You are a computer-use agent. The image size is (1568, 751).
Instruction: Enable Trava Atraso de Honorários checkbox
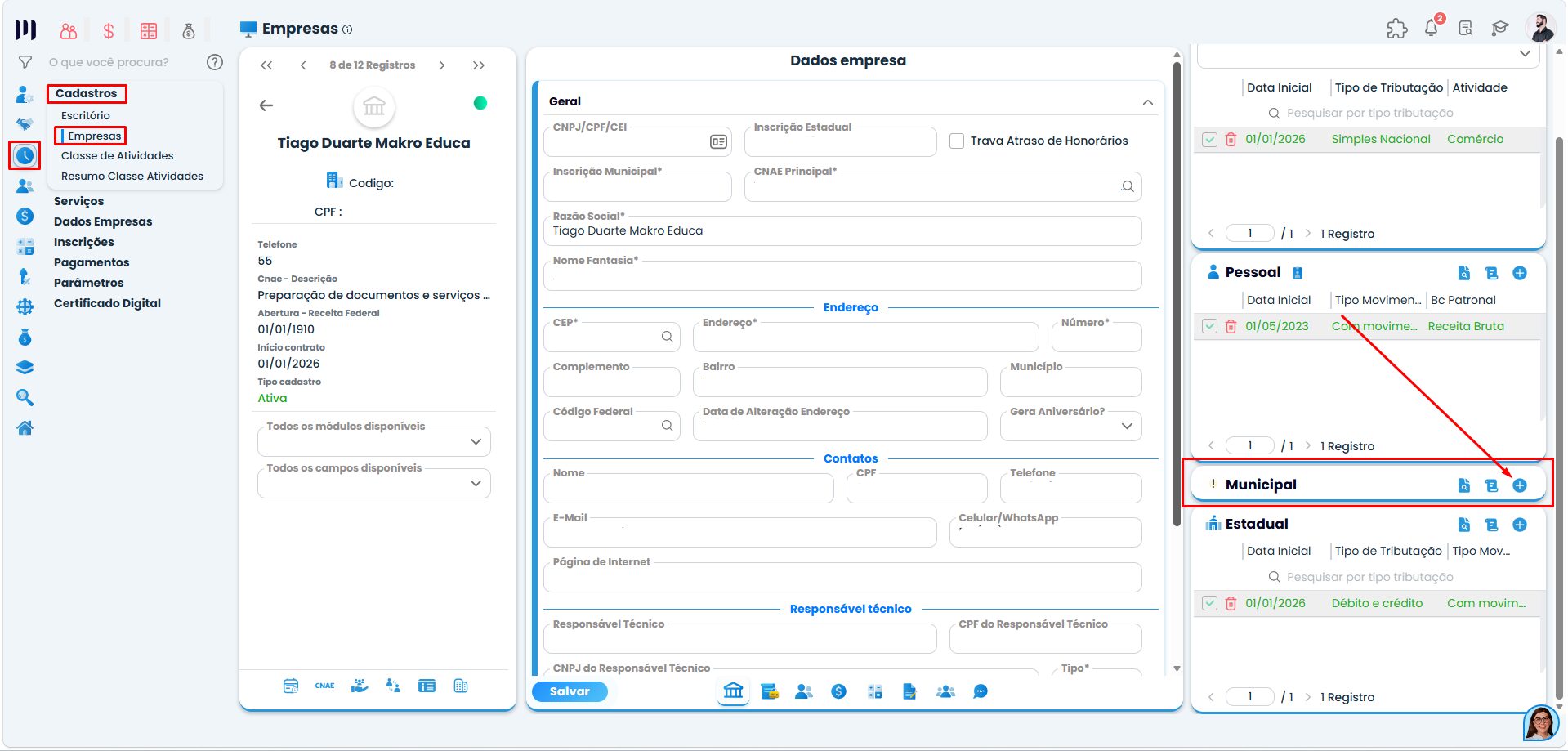[957, 141]
